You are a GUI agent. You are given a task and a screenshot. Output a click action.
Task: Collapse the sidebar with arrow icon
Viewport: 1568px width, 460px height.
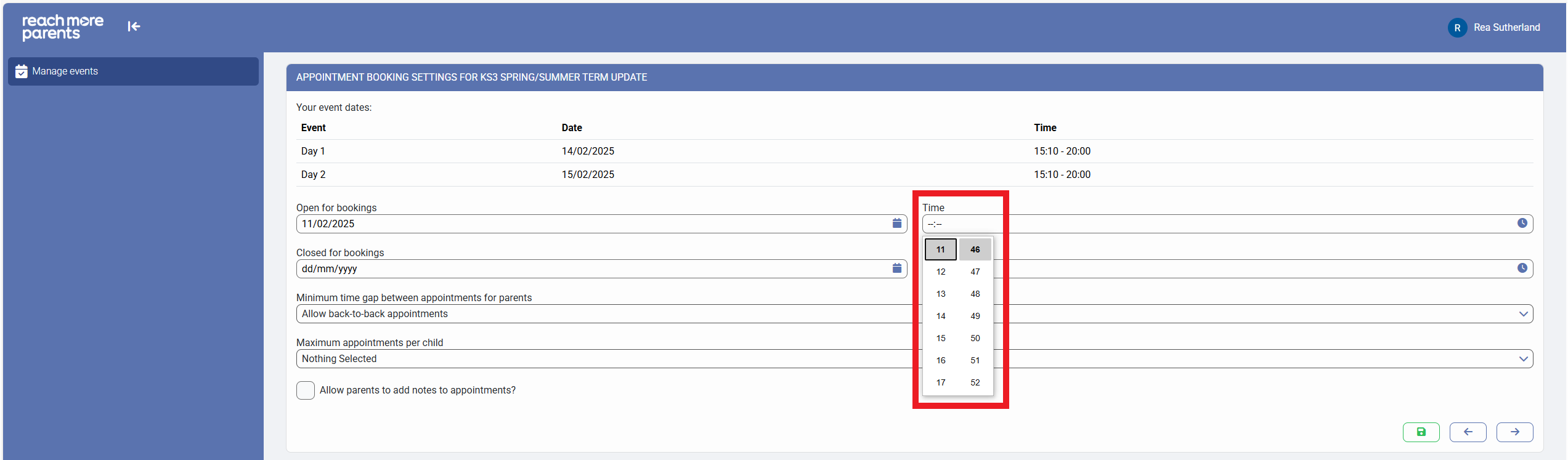[134, 26]
